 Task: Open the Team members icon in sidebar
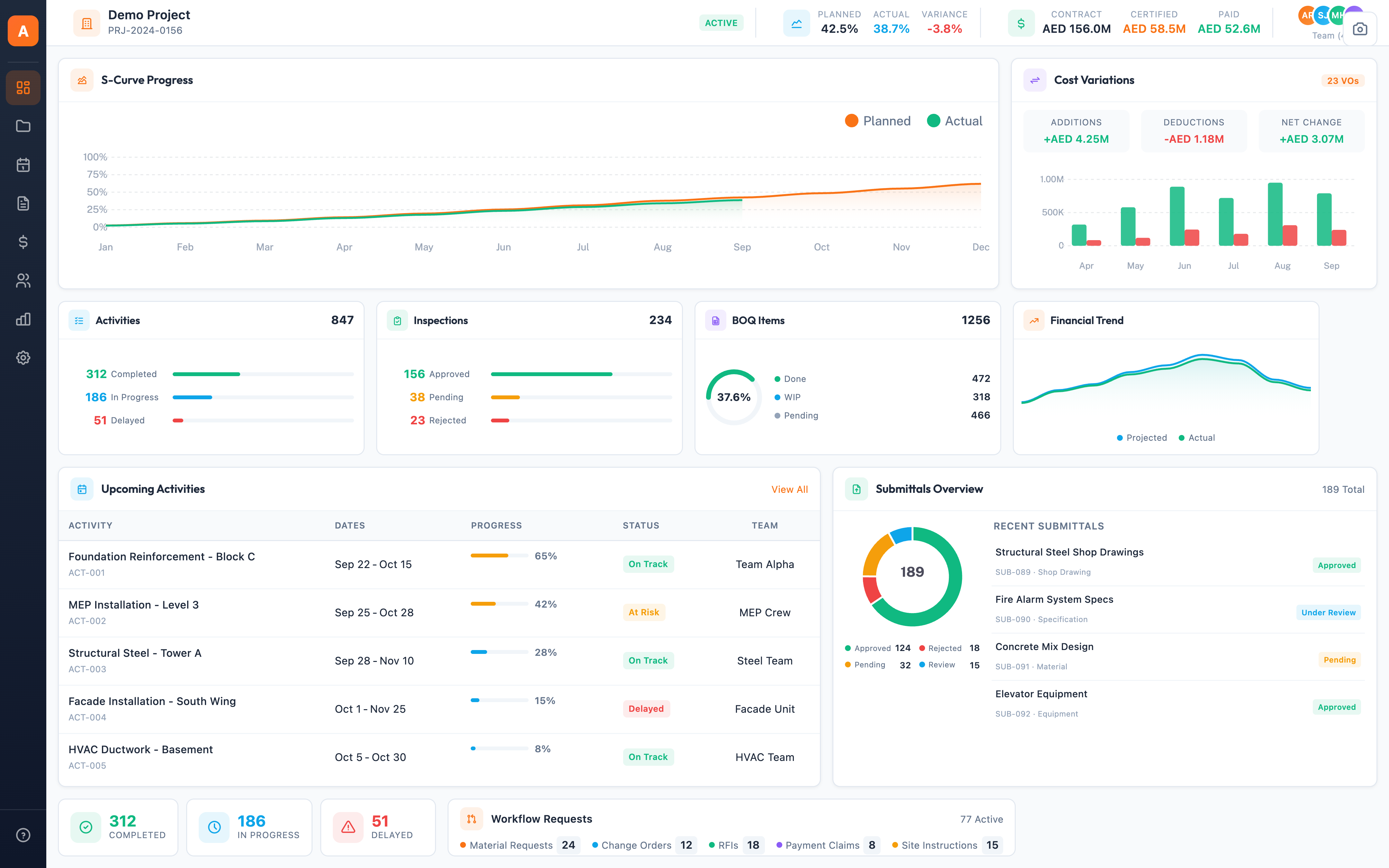(23, 280)
